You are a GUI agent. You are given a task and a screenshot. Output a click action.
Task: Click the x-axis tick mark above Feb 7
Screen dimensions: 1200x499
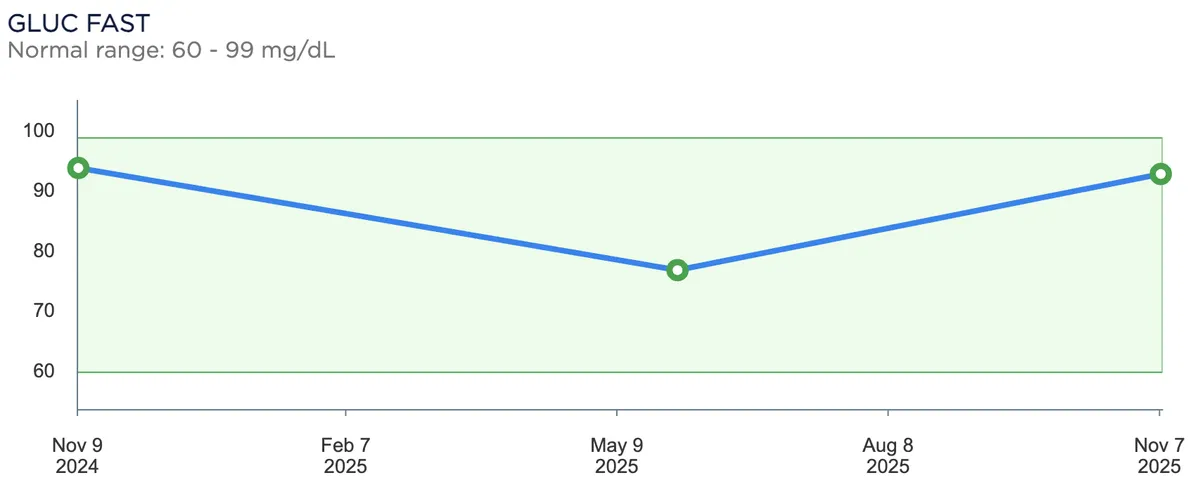point(346,413)
